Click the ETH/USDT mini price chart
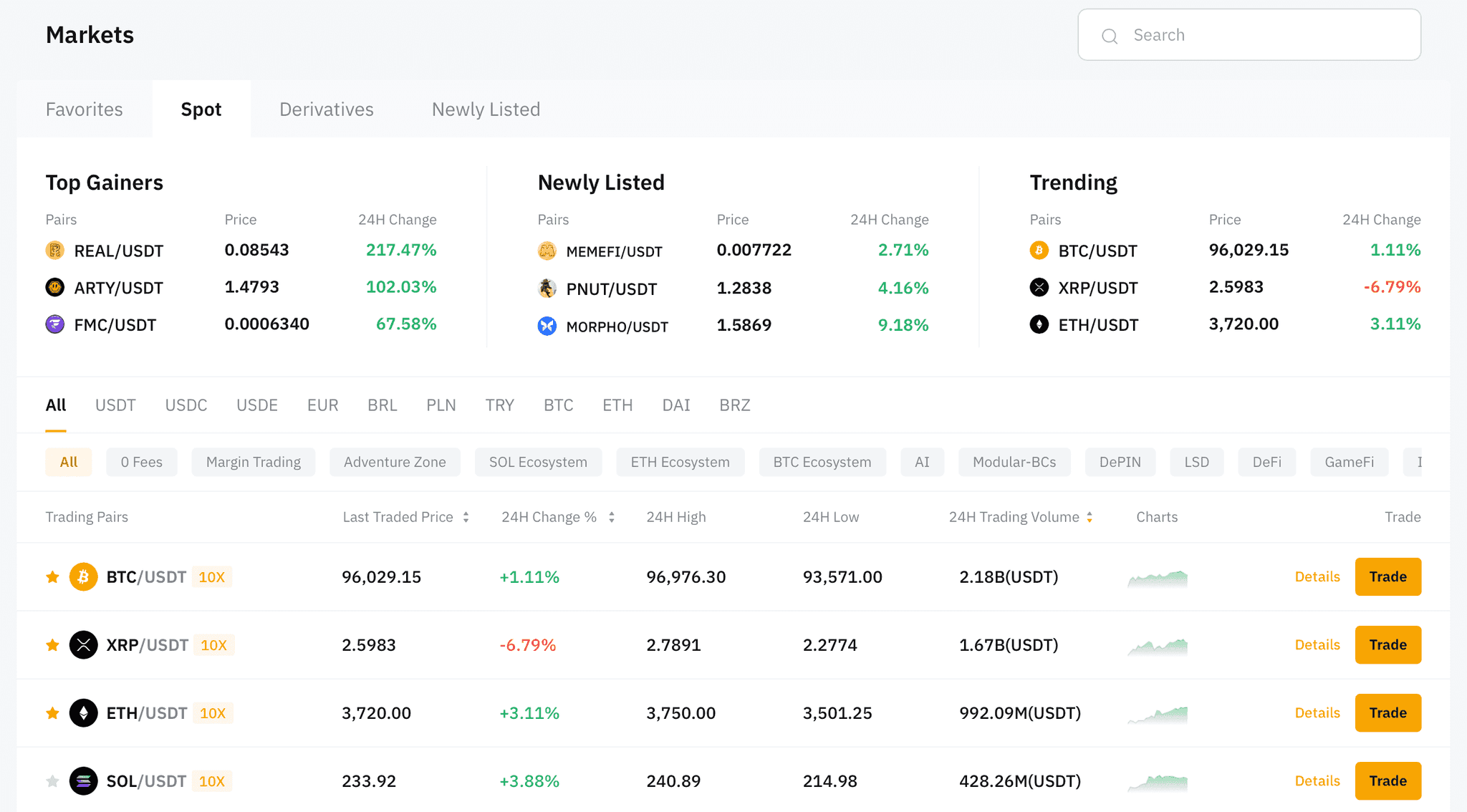Viewport: 1467px width, 812px height. [x=1156, y=712]
